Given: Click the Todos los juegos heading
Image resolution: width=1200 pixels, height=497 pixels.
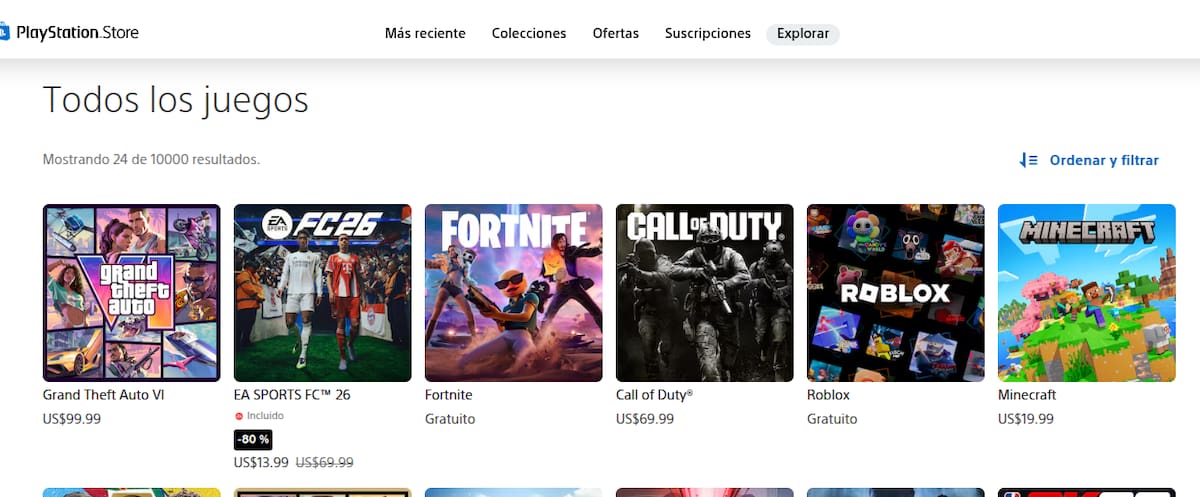Looking at the screenshot, I should click(176, 100).
